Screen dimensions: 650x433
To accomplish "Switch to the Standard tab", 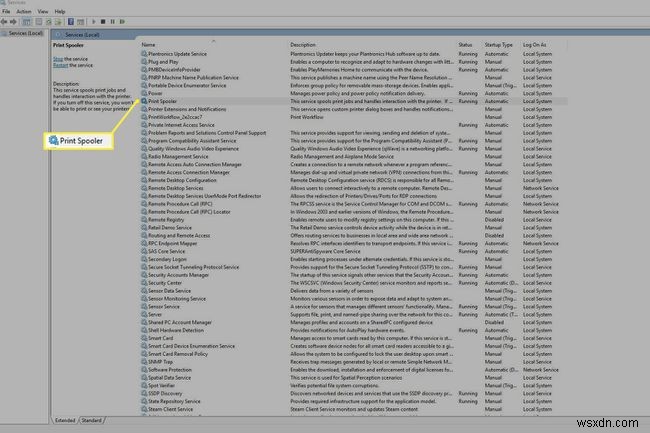I will point(91,420).
